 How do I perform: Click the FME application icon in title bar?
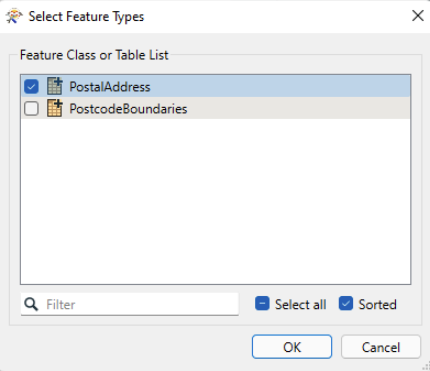click(x=14, y=16)
